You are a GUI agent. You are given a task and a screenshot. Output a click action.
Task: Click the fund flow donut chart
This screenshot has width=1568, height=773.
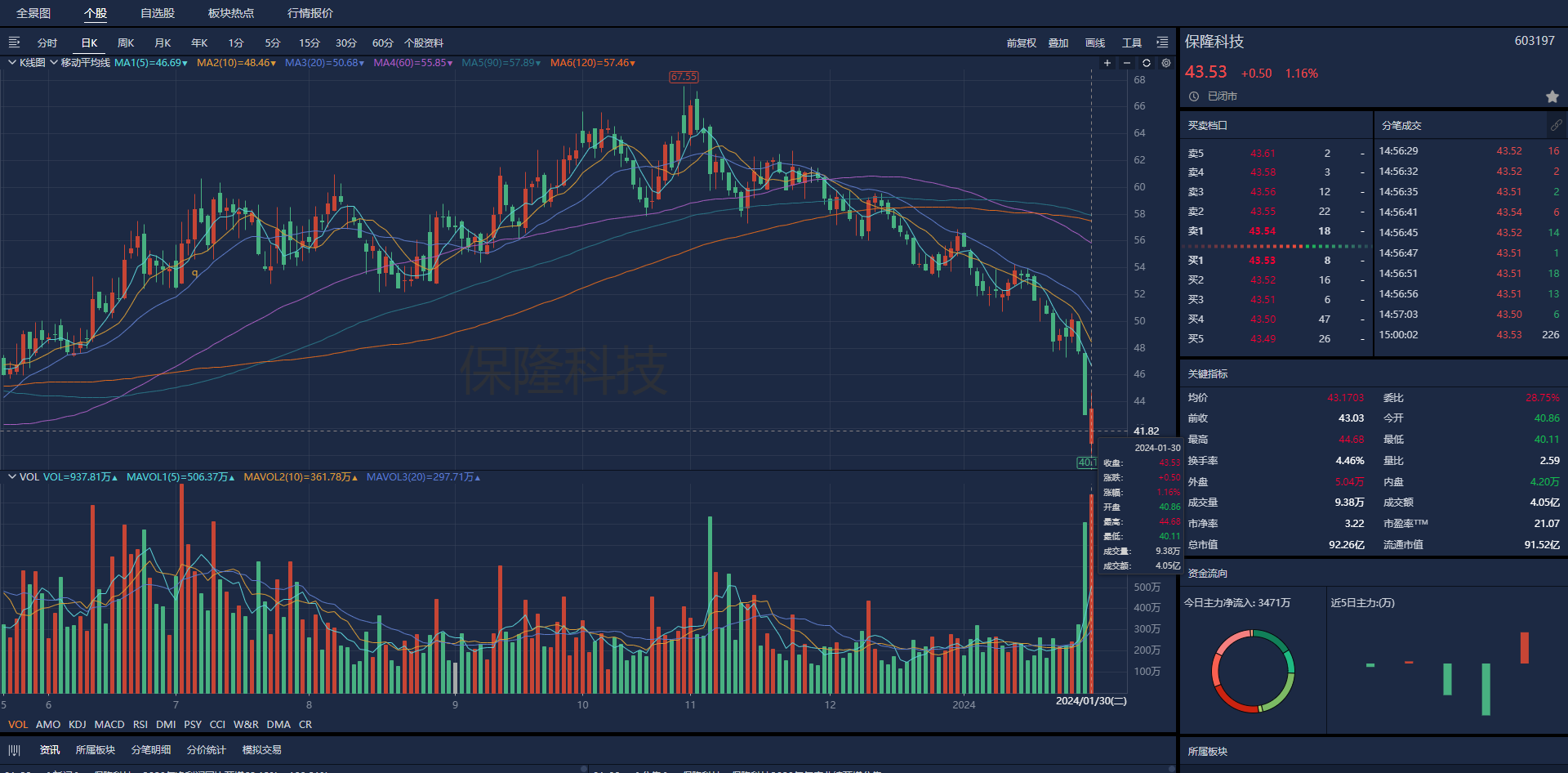pyautogui.click(x=1253, y=671)
